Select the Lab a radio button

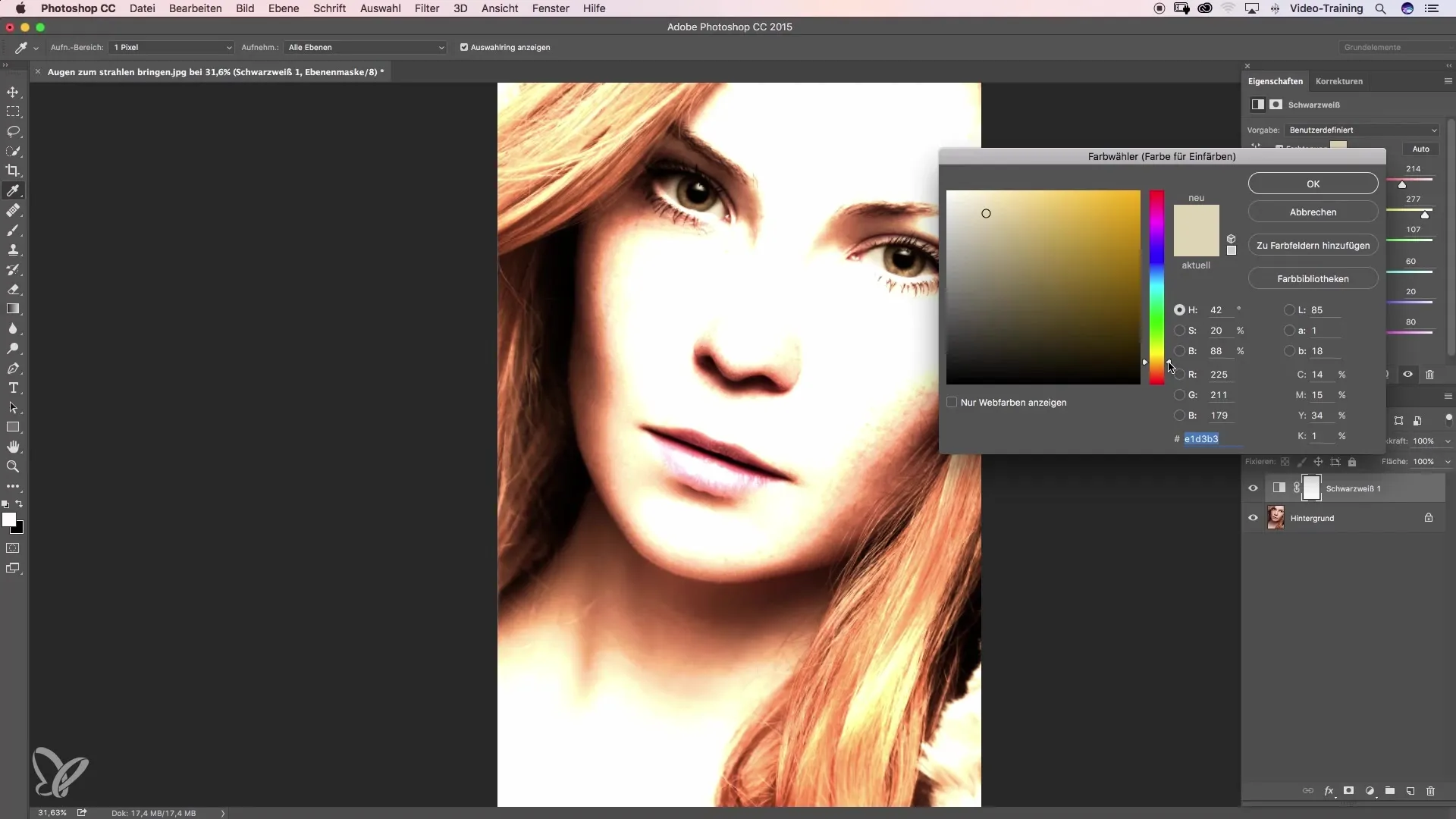(x=1289, y=331)
